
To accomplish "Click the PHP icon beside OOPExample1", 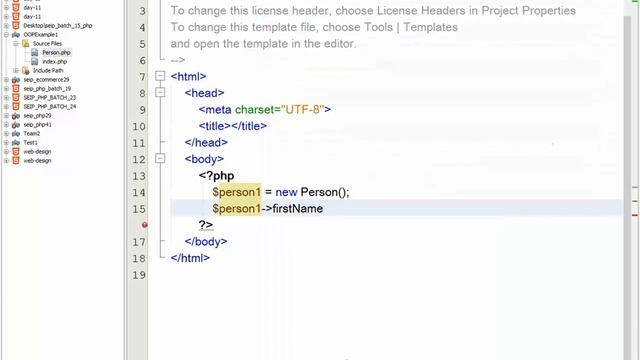I will tap(16, 35).
